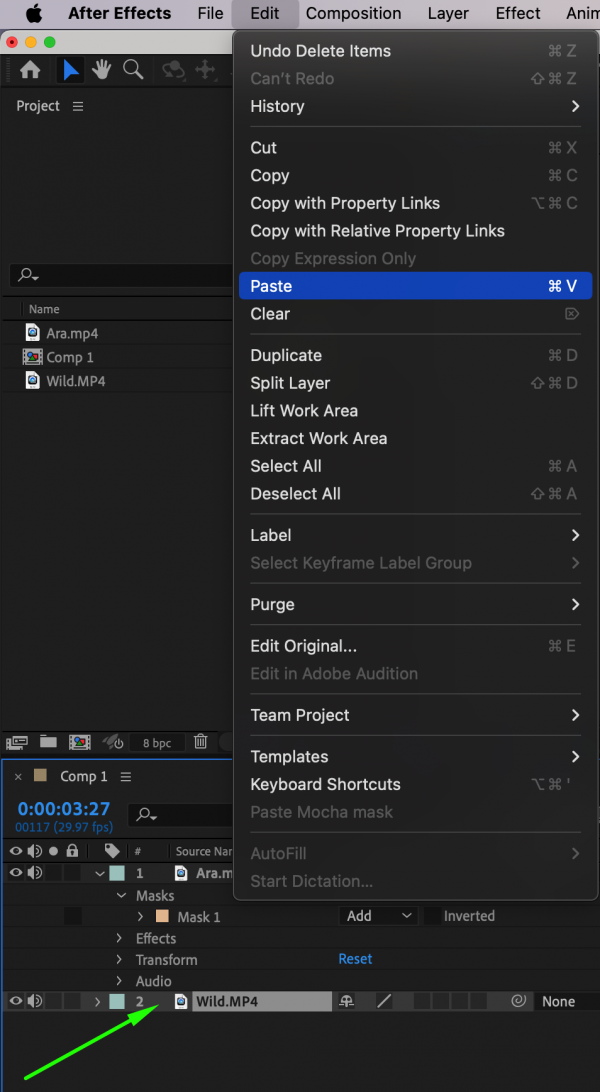The width and height of the screenshot is (600, 1092).
Task: Mute audio on the Wild.MP4 layer
Action: [x=35, y=1000]
